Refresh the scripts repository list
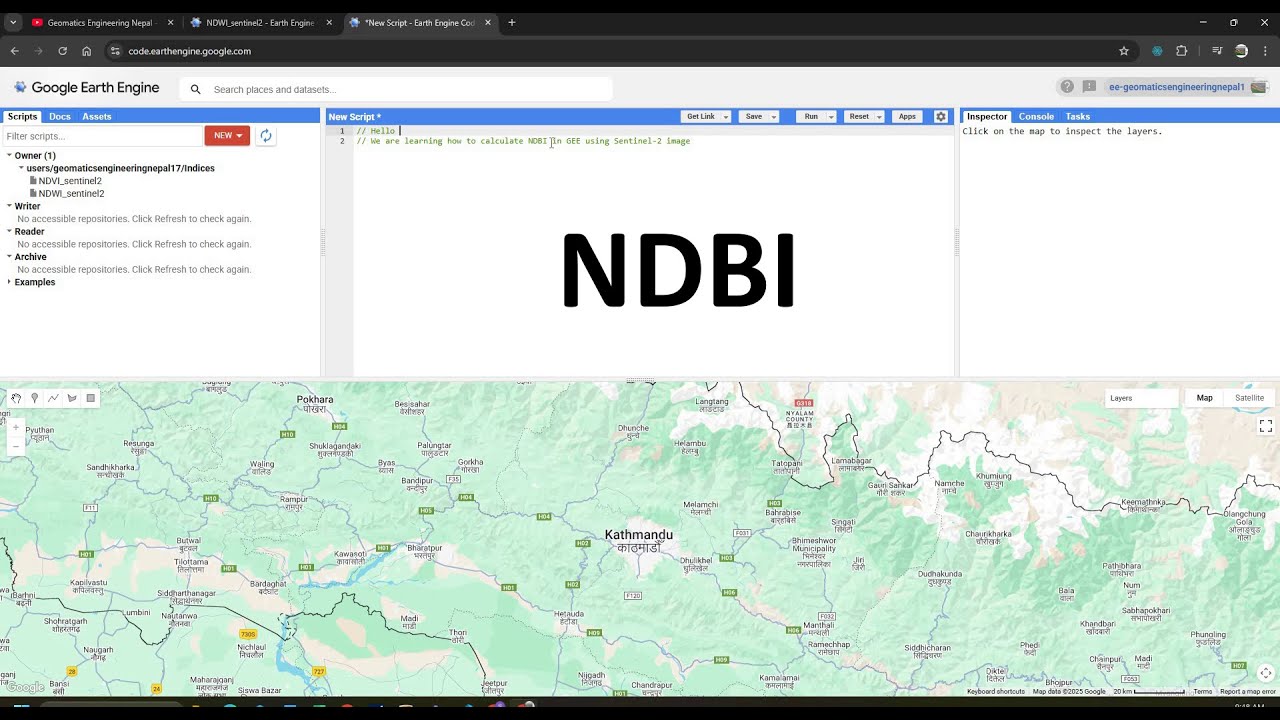Image resolution: width=1280 pixels, height=720 pixels. click(x=265, y=136)
